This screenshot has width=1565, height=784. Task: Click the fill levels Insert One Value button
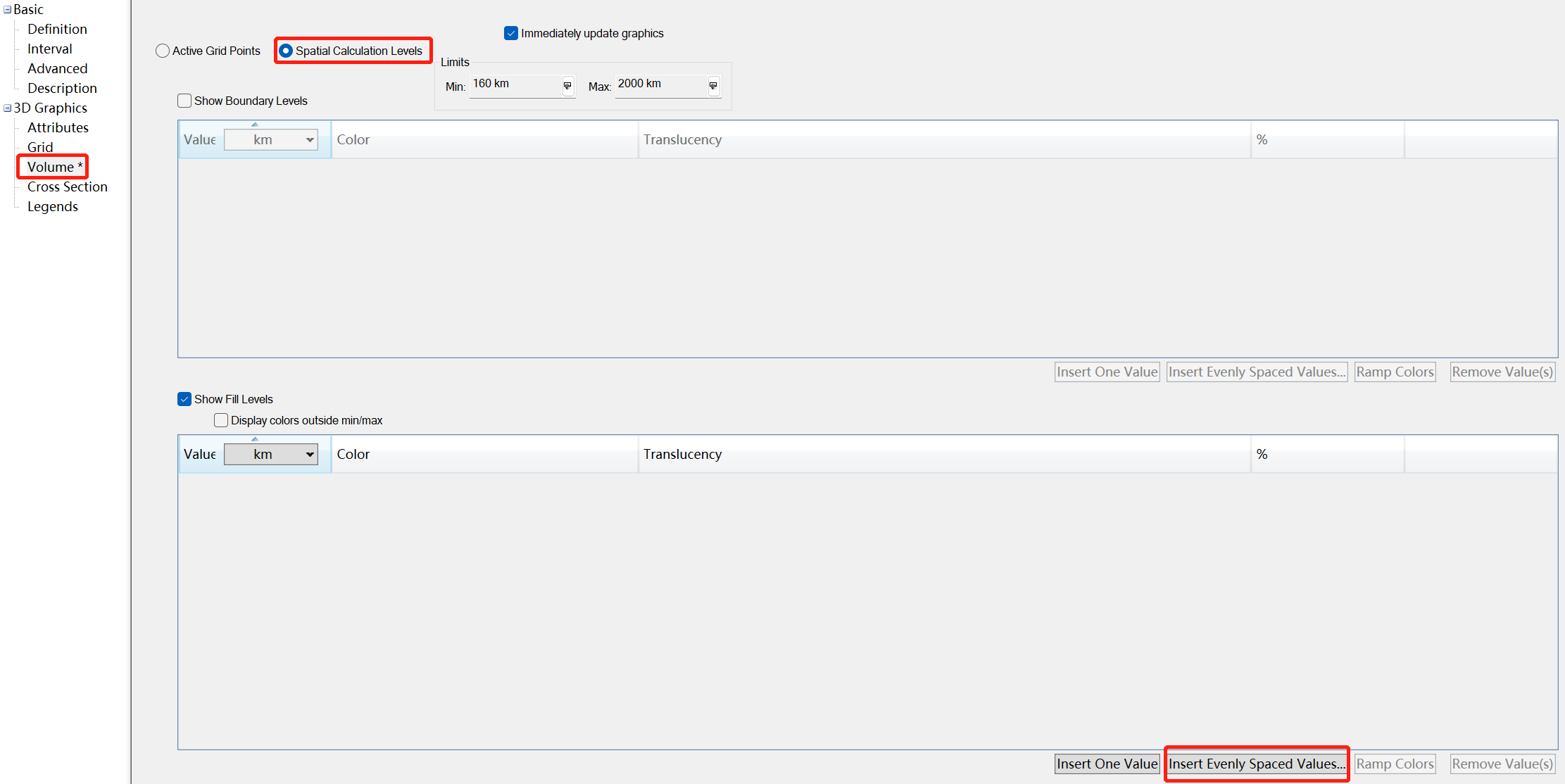point(1107,764)
